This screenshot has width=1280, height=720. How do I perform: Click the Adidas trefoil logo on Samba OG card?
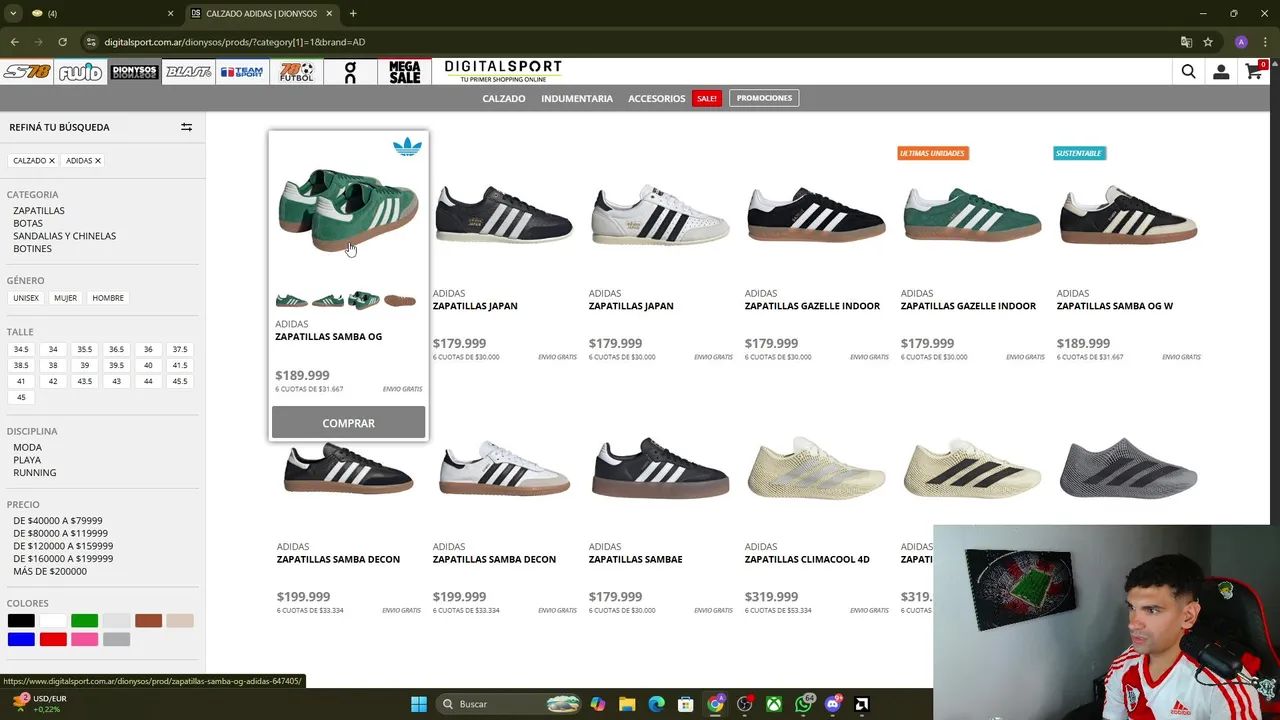pos(407,147)
